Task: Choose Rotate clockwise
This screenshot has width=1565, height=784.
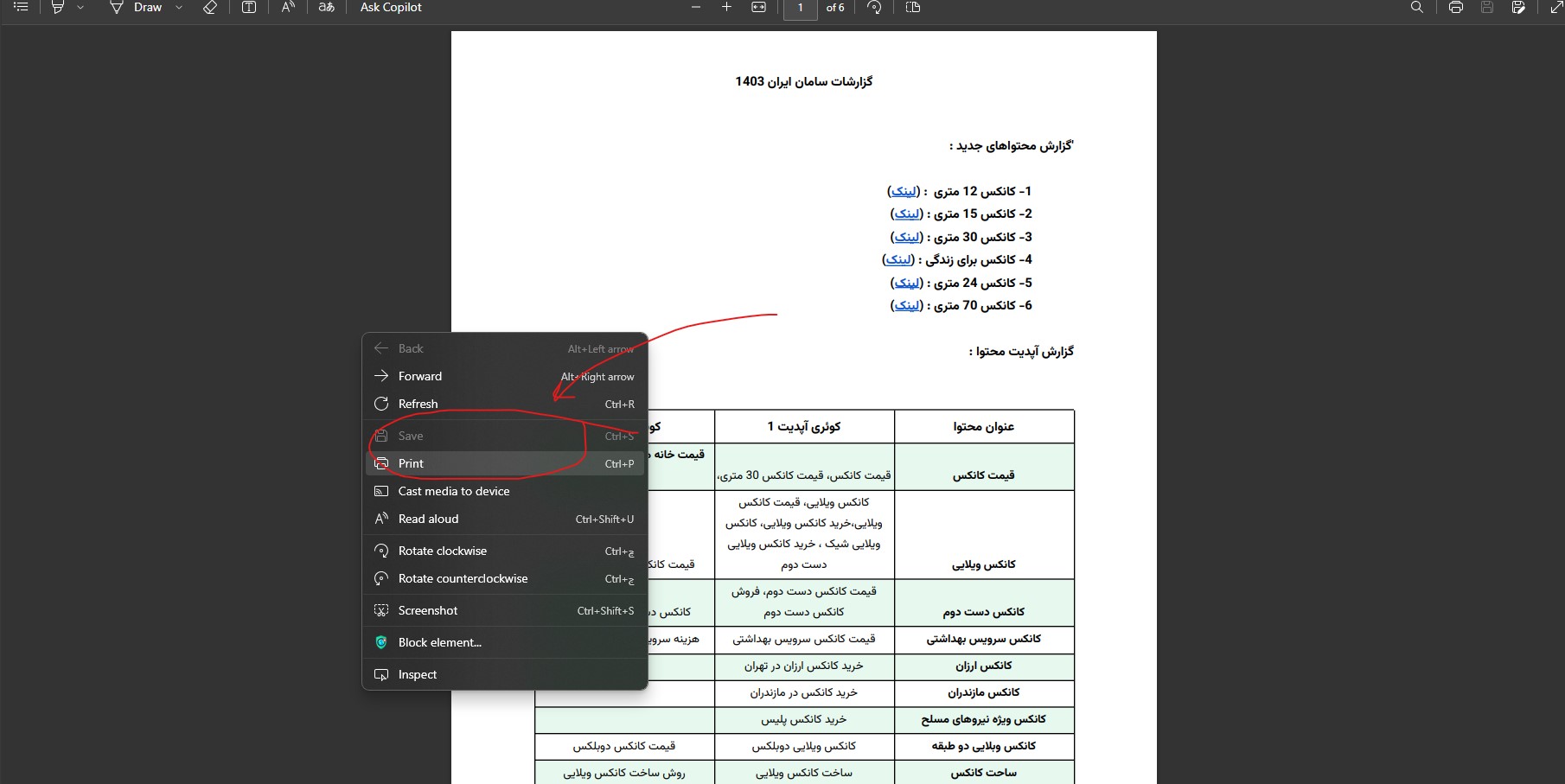Action: coord(505,551)
